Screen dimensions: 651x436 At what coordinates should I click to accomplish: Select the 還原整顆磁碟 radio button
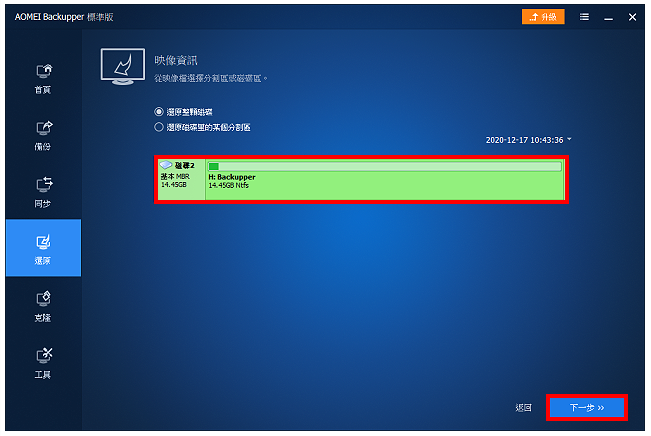pyautogui.click(x=159, y=112)
